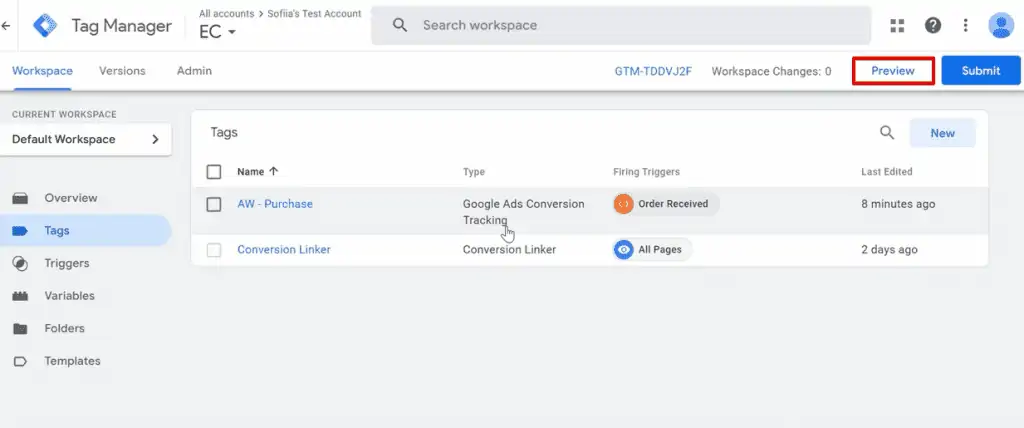Click the 8 minutes ago cell
The width and height of the screenshot is (1024, 428).
pyautogui.click(x=898, y=204)
